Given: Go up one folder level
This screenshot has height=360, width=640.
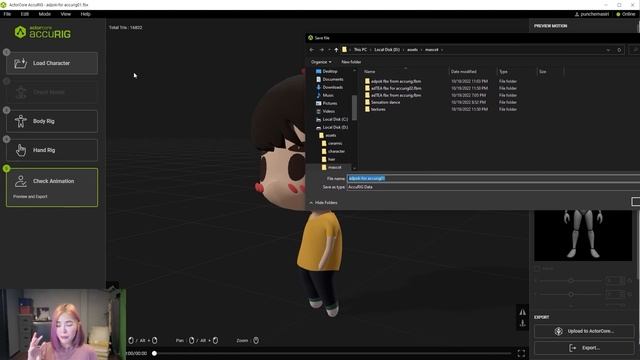Looking at the screenshot, I should (x=336, y=50).
